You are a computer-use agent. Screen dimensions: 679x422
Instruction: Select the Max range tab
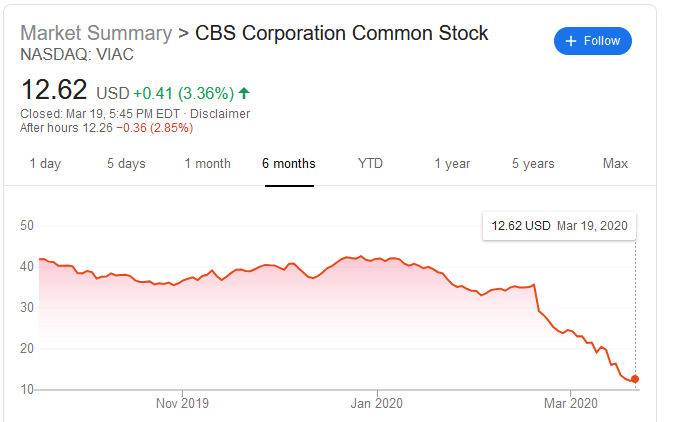tap(616, 163)
